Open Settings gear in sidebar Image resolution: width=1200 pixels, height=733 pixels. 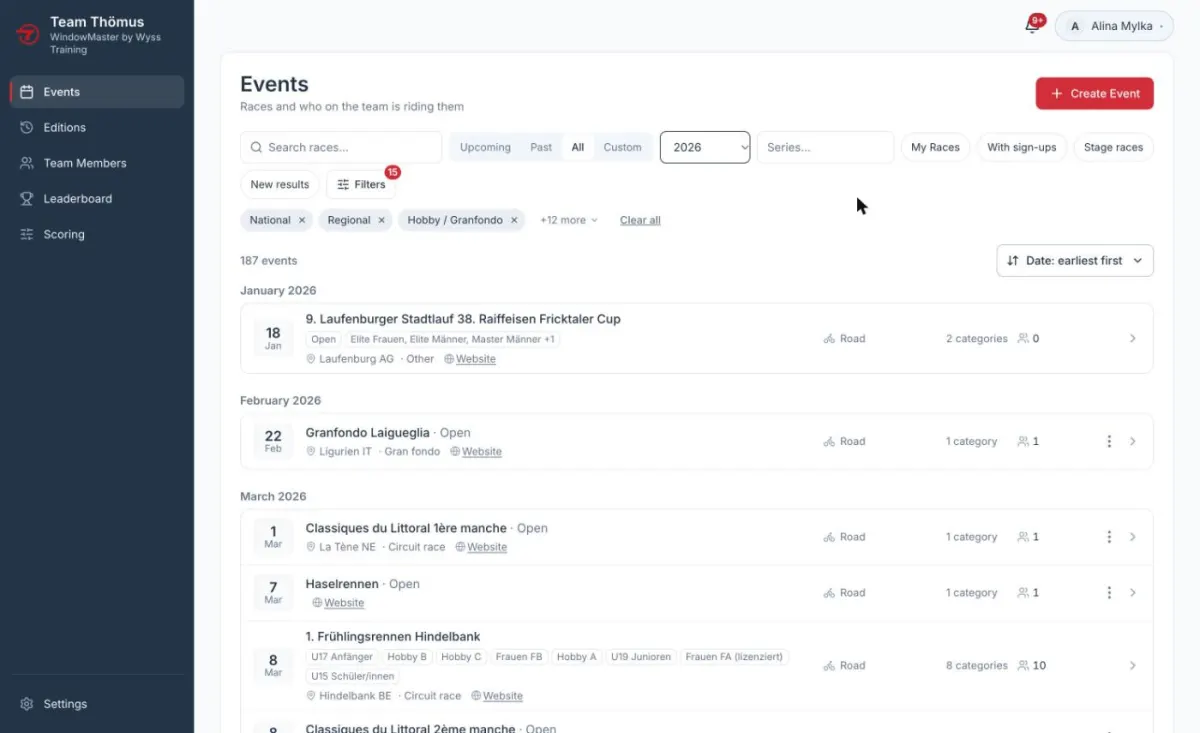click(x=27, y=704)
